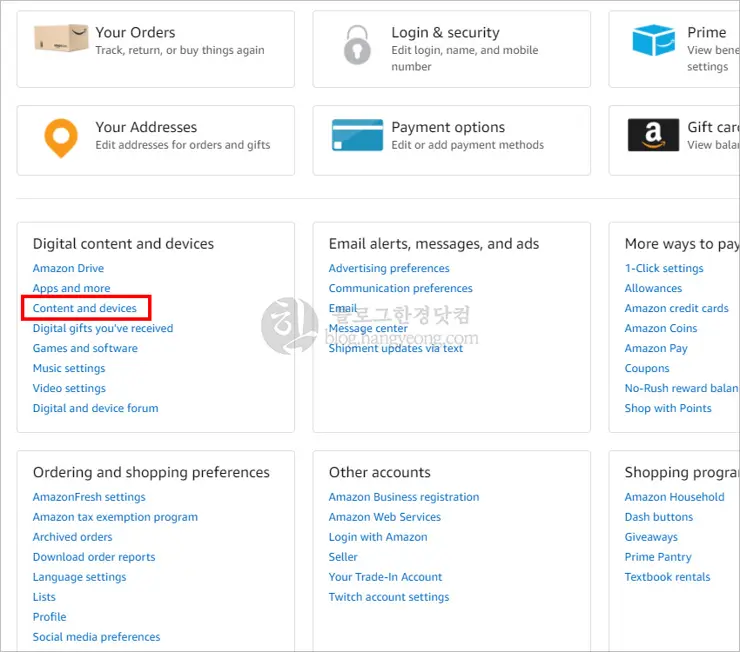Click the orange Your Addresses location pin icon

(61, 137)
